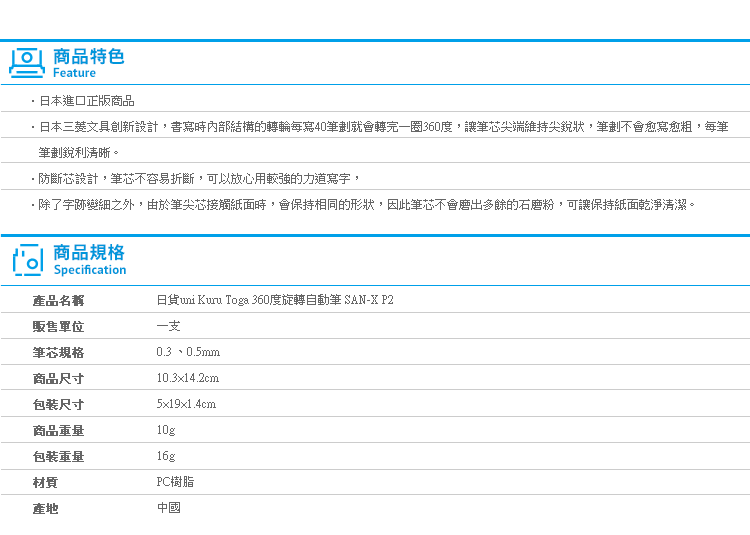Click the '包裝尺寸' row label
750x535 pixels.
pos(58,404)
